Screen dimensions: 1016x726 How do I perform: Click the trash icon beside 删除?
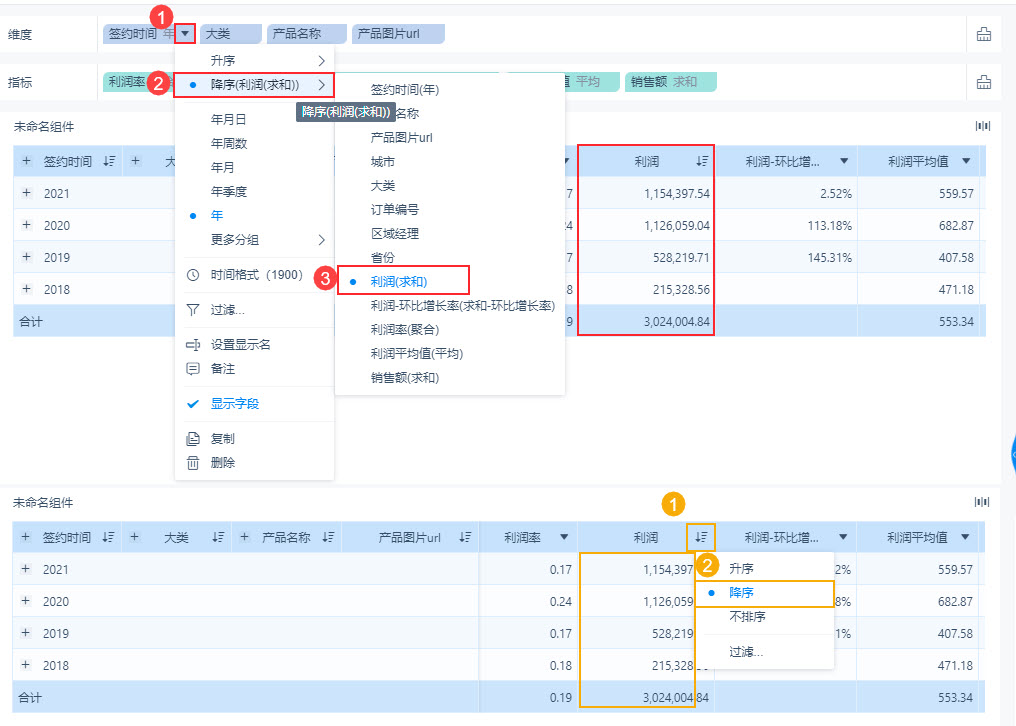[192, 462]
